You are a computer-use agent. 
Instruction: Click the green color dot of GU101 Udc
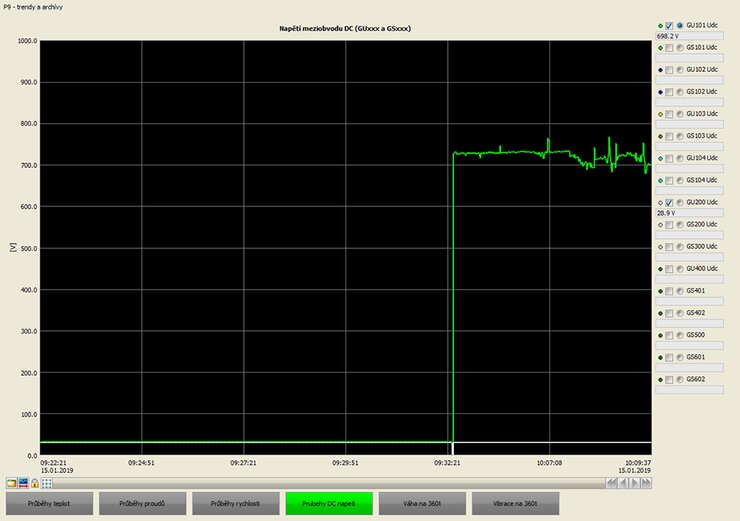point(660,26)
